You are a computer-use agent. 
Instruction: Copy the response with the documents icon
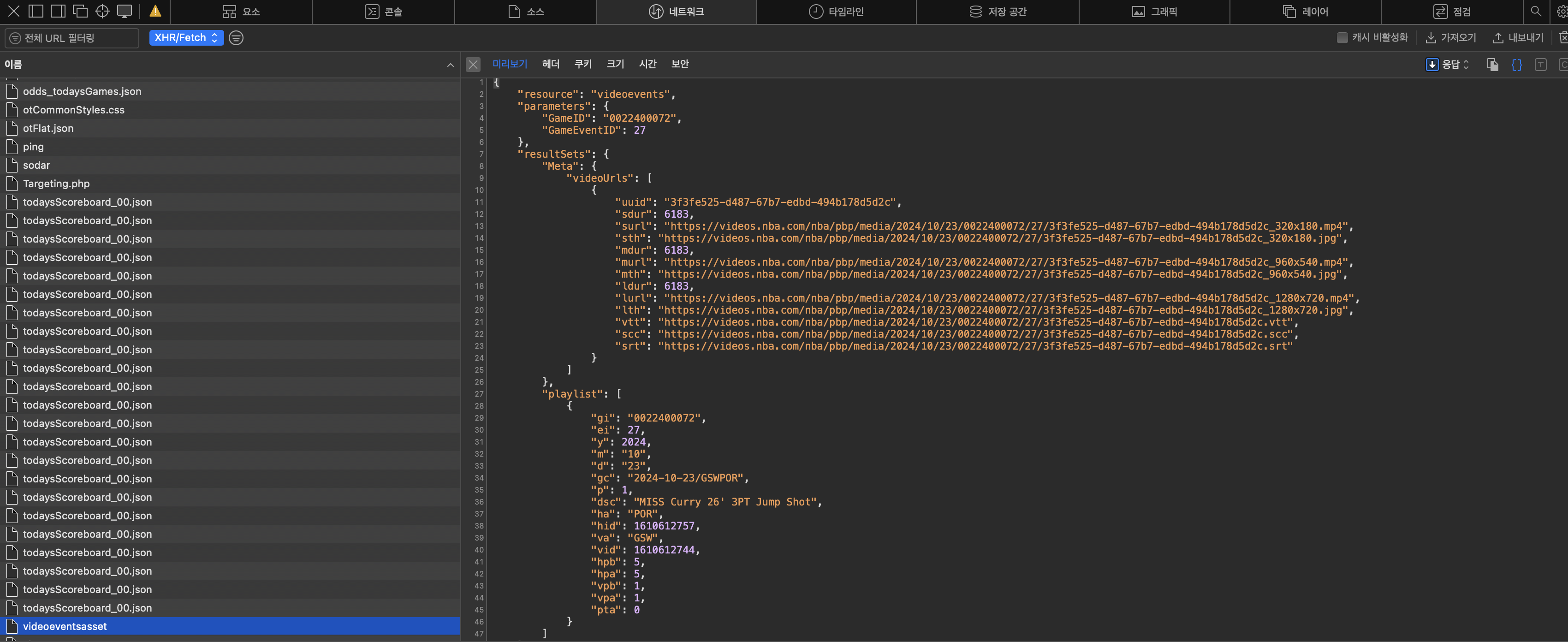pyautogui.click(x=1492, y=65)
